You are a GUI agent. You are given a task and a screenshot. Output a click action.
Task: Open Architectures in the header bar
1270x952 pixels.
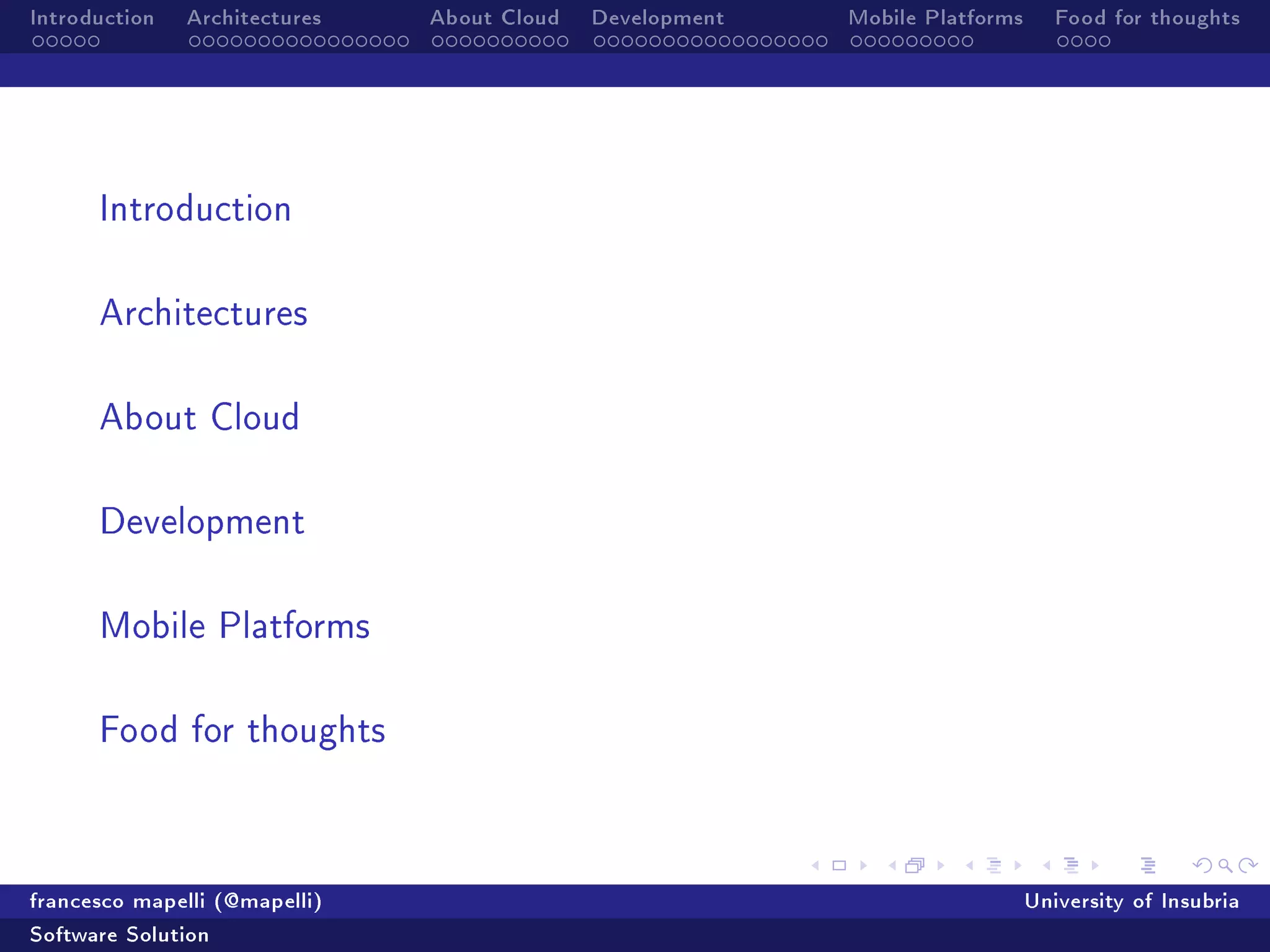254,18
